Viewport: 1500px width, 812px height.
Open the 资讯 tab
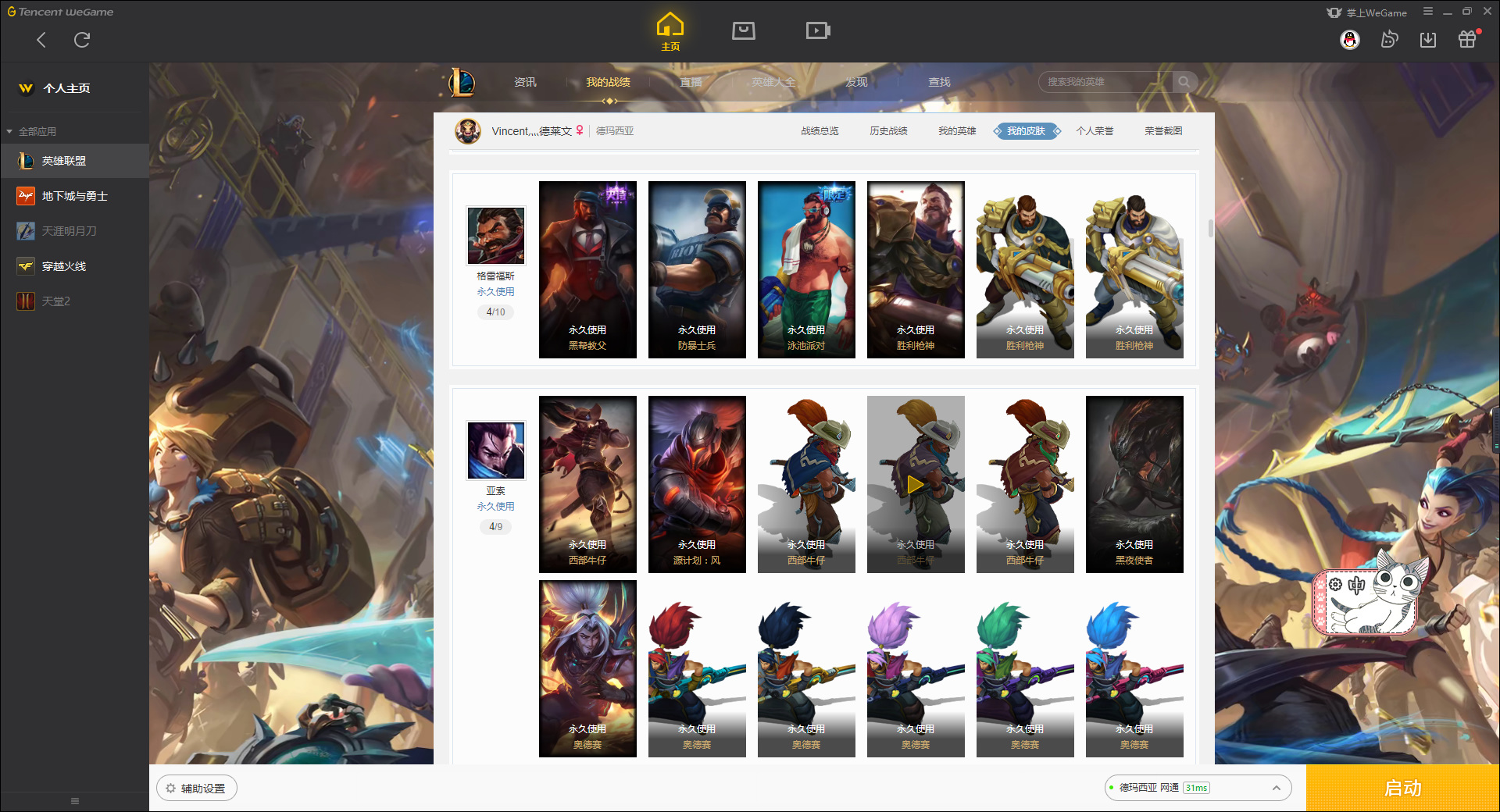tap(525, 82)
